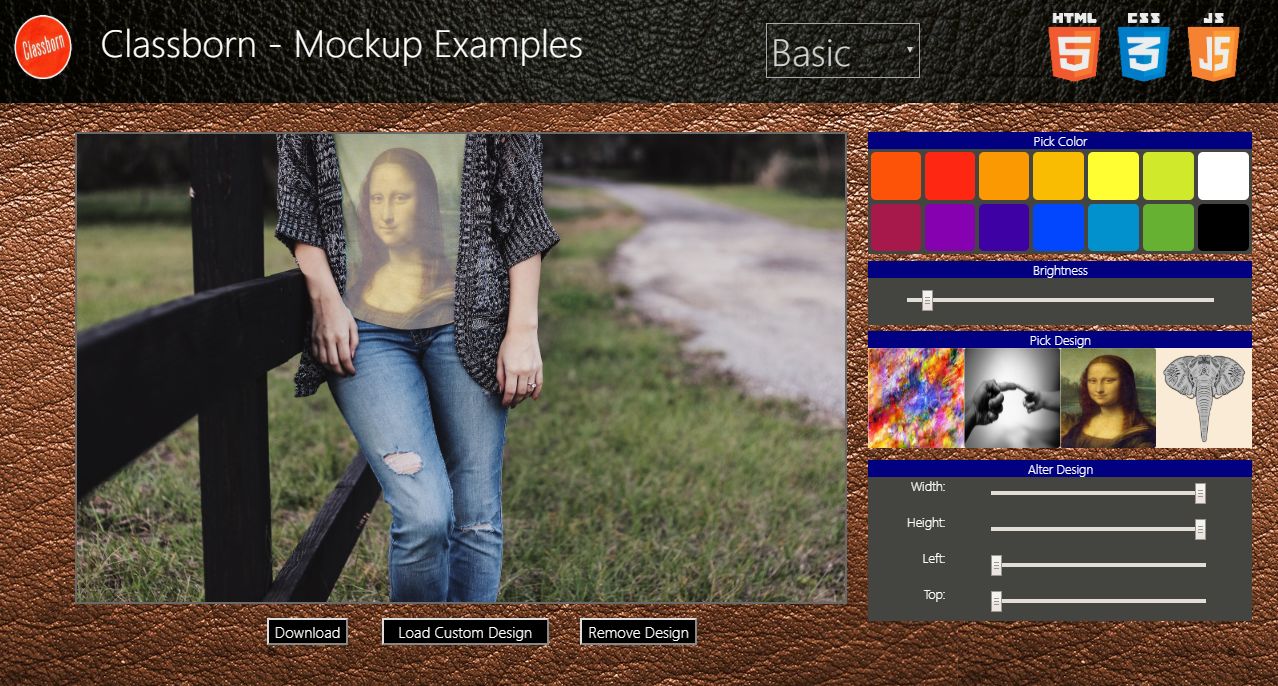Click the Classborn - Mockup Examples title
Viewport: 1278px width, 686px height.
[x=342, y=45]
